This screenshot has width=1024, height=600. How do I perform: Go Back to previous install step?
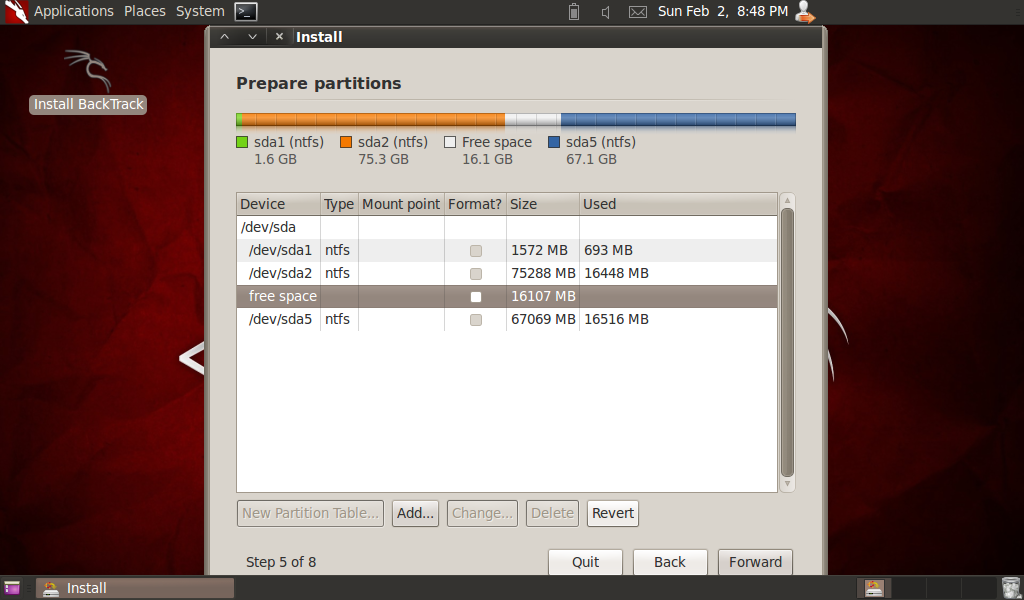[669, 562]
